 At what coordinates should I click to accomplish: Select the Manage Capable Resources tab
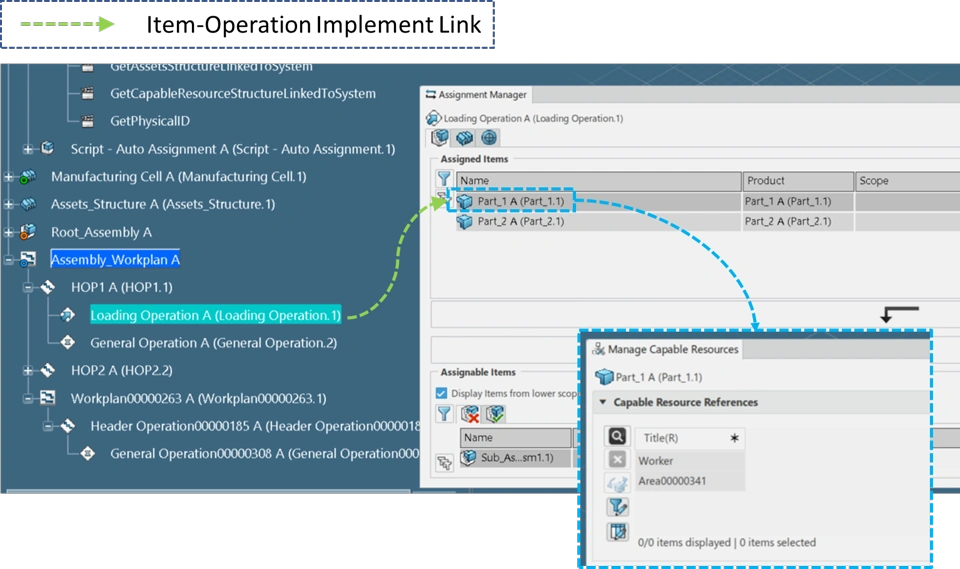(666, 349)
